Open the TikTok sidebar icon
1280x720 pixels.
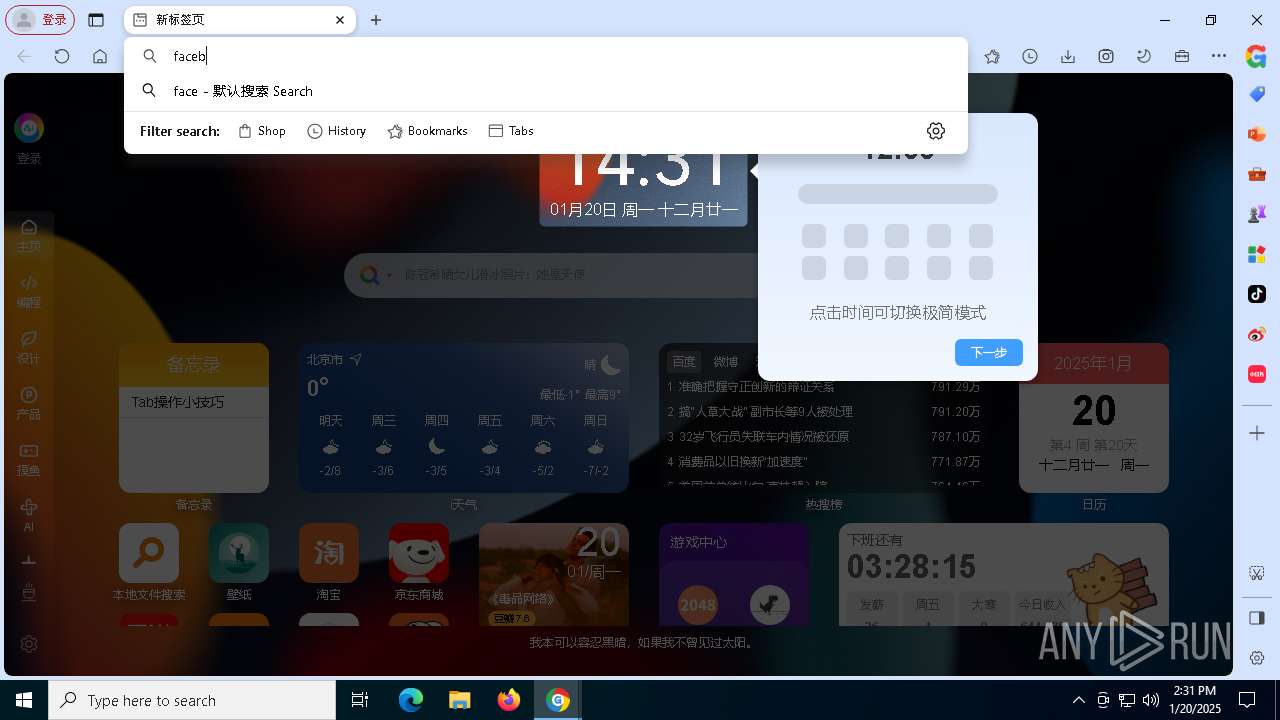(1257, 294)
